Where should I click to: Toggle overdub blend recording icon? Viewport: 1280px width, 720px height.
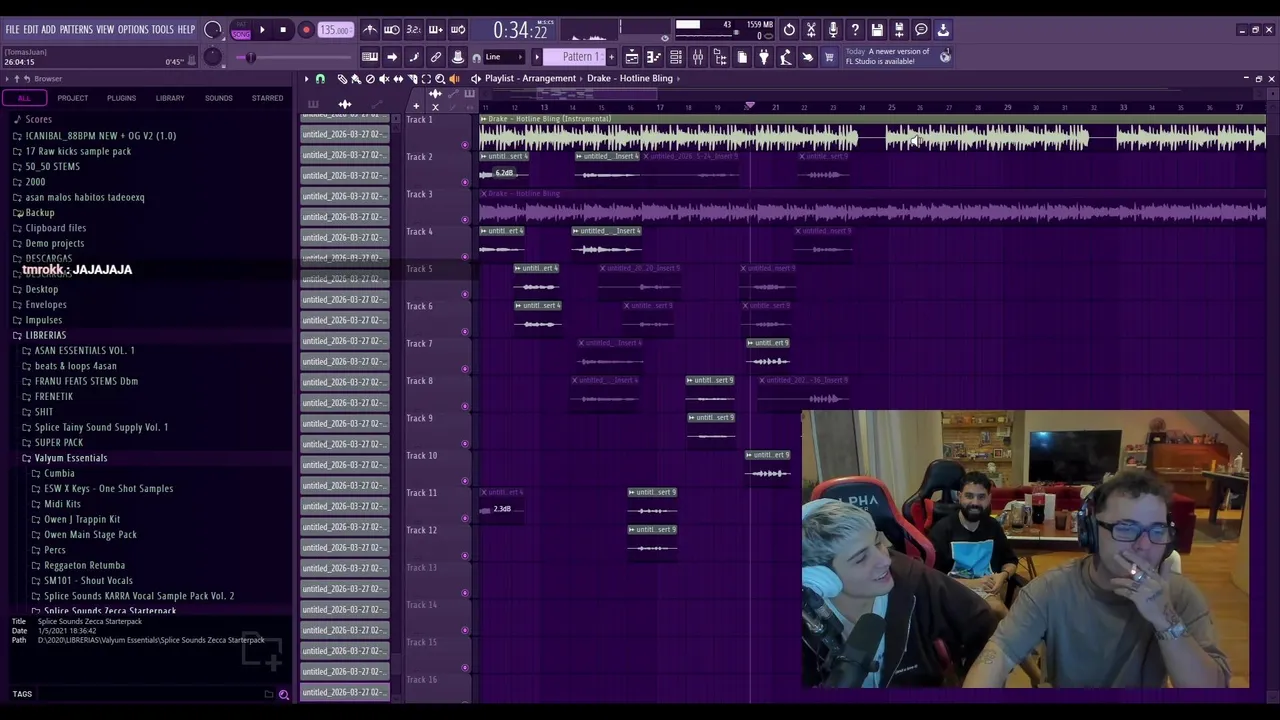(x=436, y=30)
